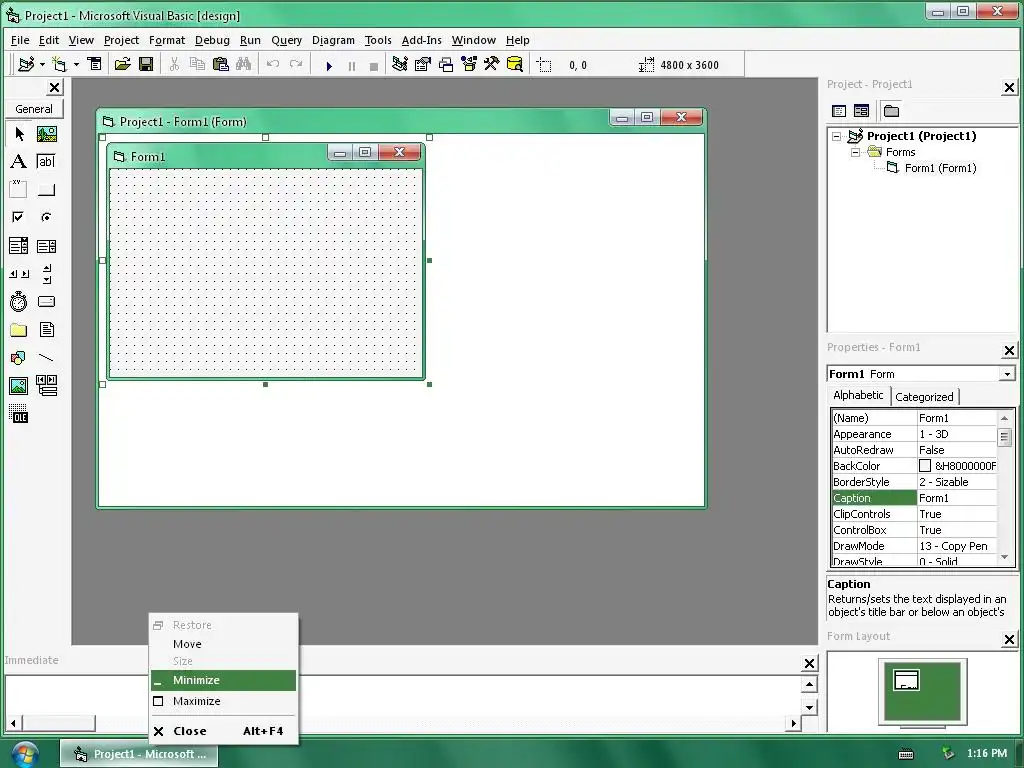Image resolution: width=1024 pixels, height=768 pixels.
Task: Open the Add Form dropdown arrow
Action: coord(76,64)
